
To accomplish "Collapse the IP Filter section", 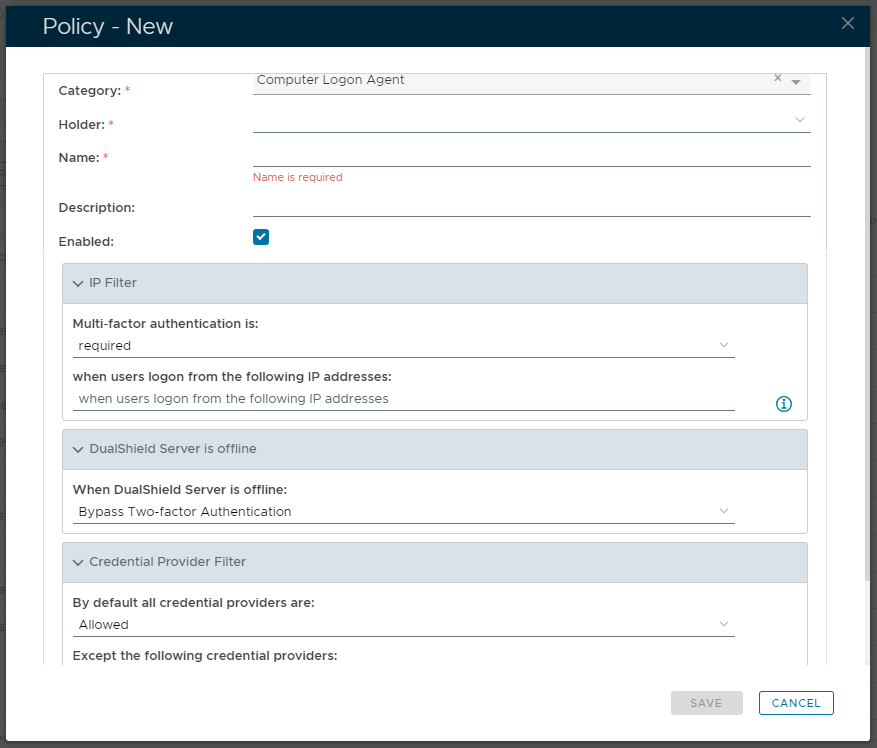I will (78, 283).
